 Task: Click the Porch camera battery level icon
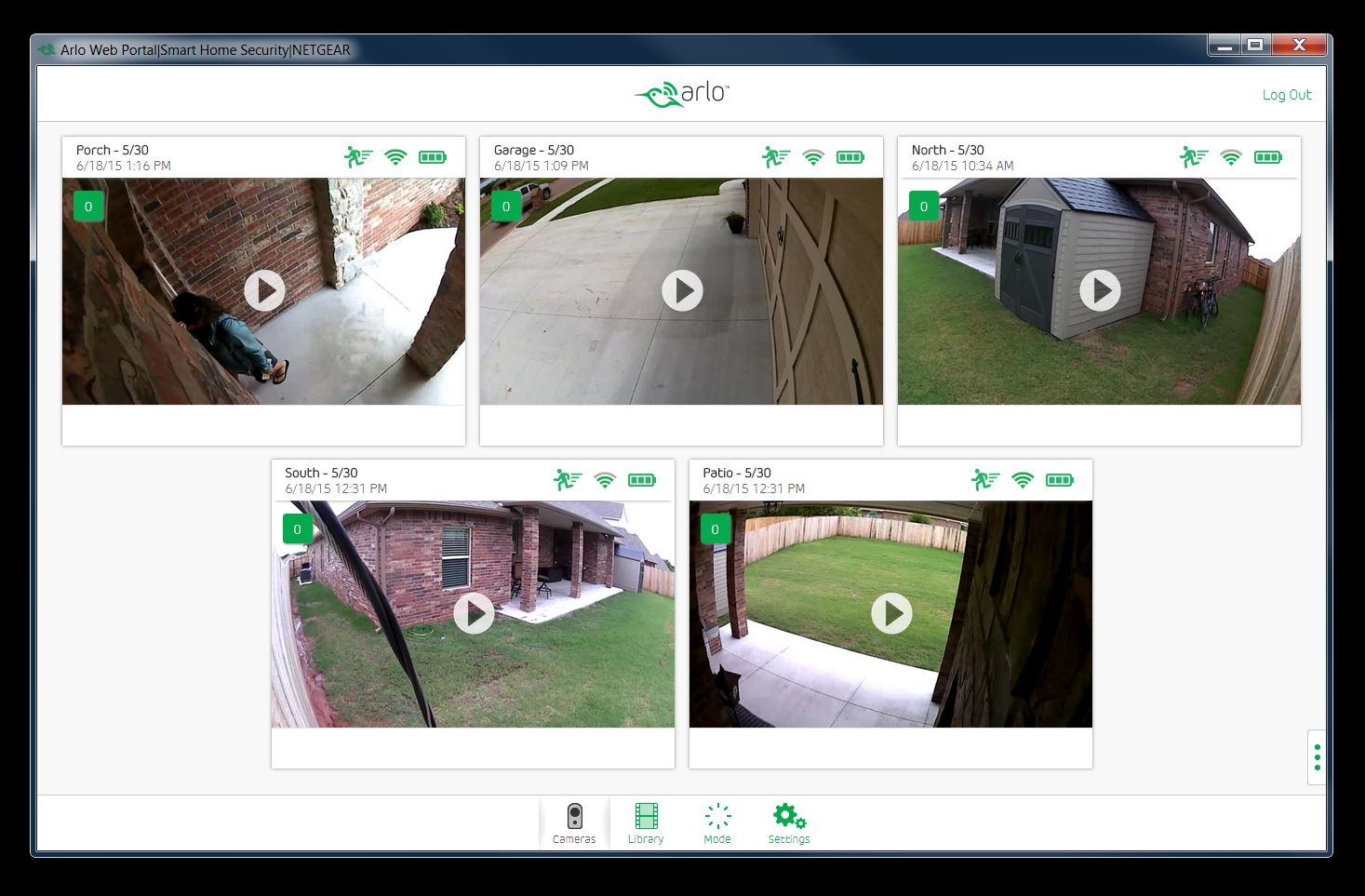click(432, 157)
